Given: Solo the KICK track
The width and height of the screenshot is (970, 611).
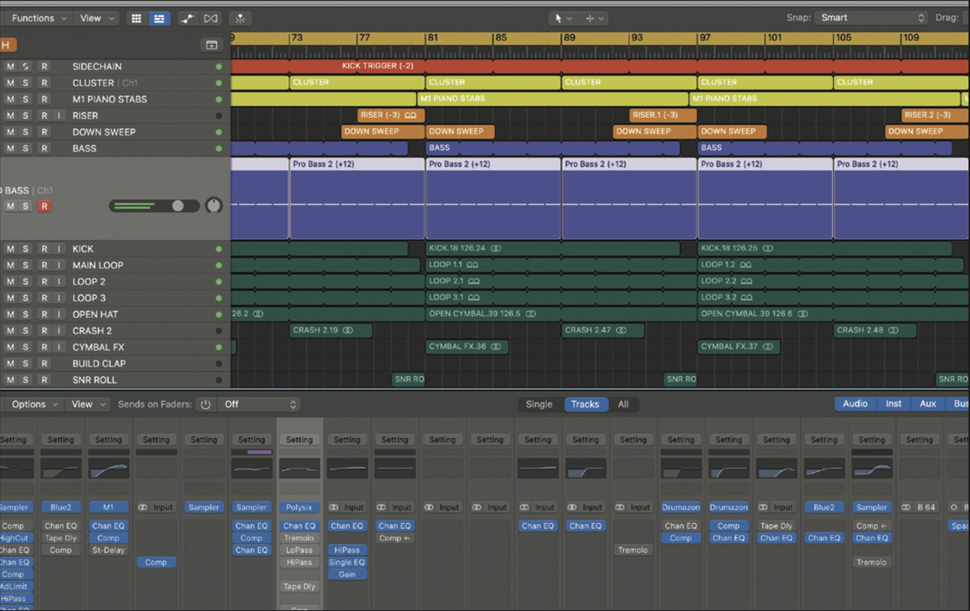Looking at the screenshot, I should 25,249.
